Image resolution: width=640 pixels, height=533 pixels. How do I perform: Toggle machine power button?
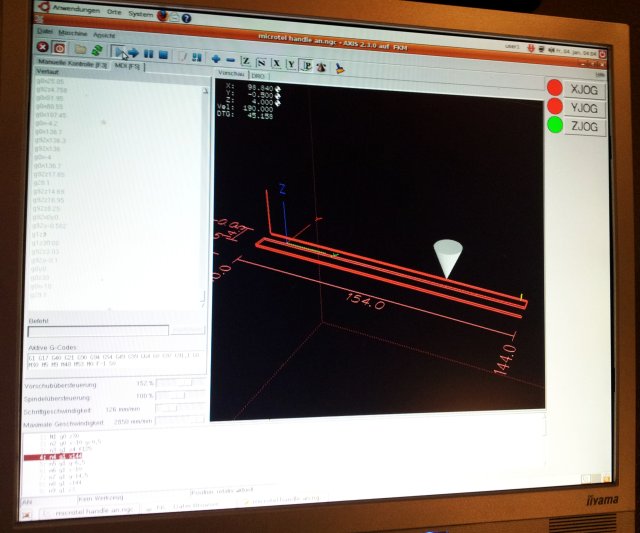(x=60, y=48)
